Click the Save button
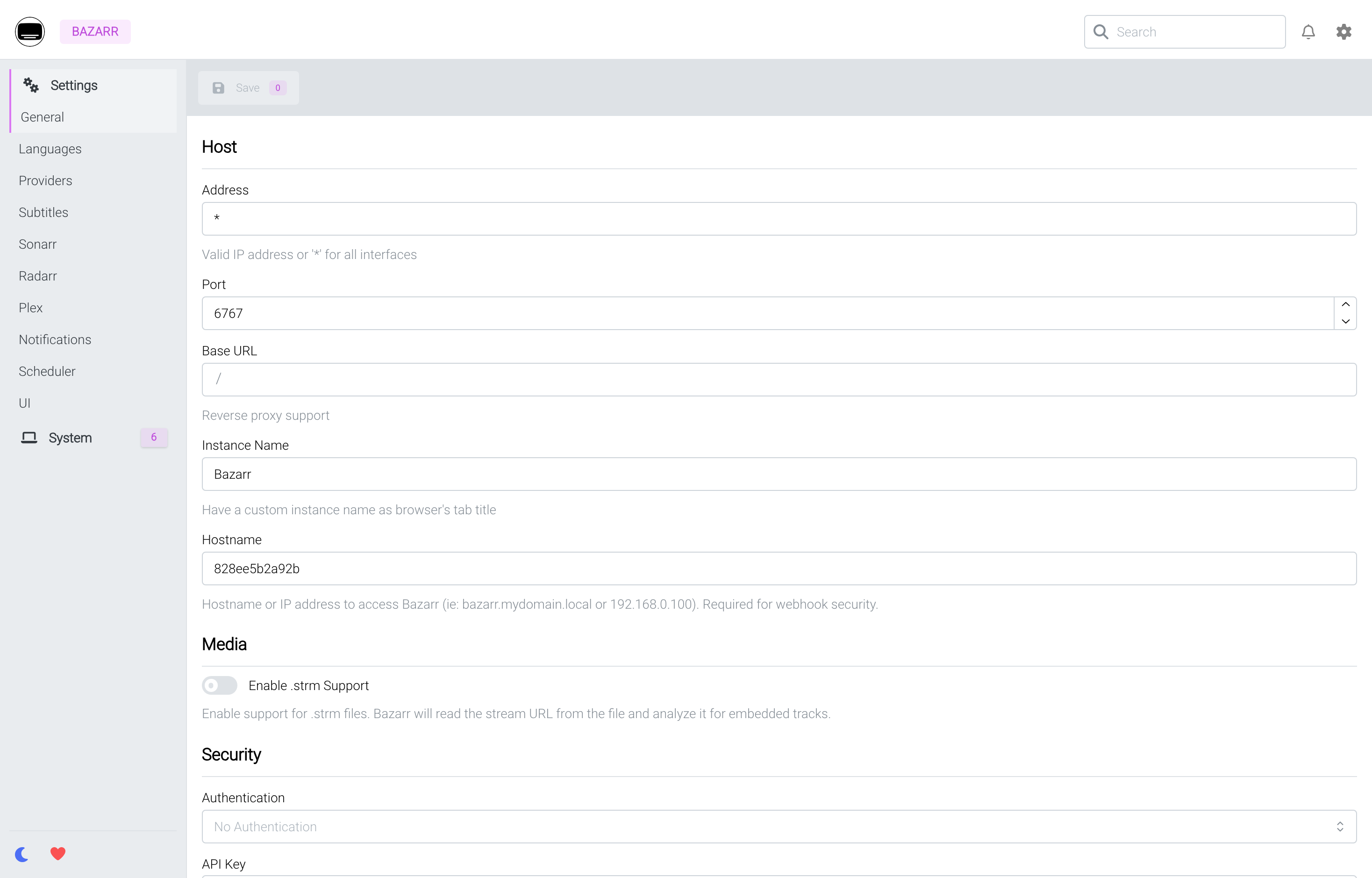The height and width of the screenshot is (878, 1372). 249,88
